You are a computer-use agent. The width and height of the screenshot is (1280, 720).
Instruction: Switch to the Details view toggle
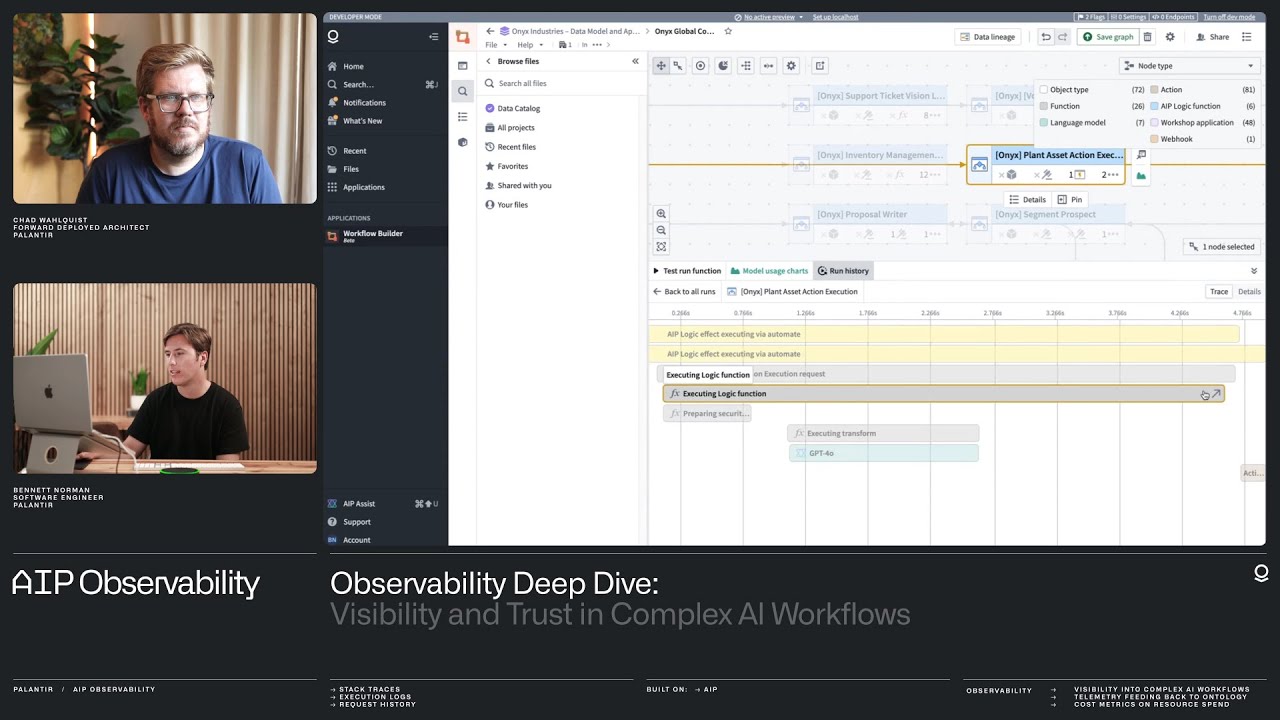(x=1249, y=292)
